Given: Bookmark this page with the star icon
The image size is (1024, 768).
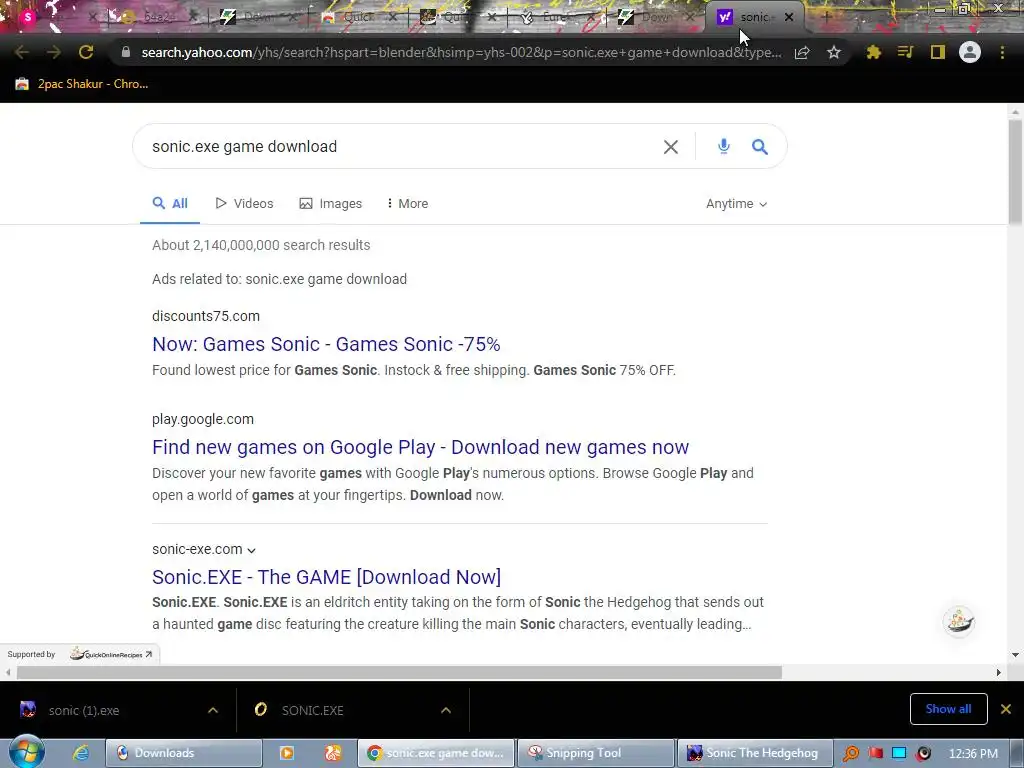Looking at the screenshot, I should [x=833, y=52].
